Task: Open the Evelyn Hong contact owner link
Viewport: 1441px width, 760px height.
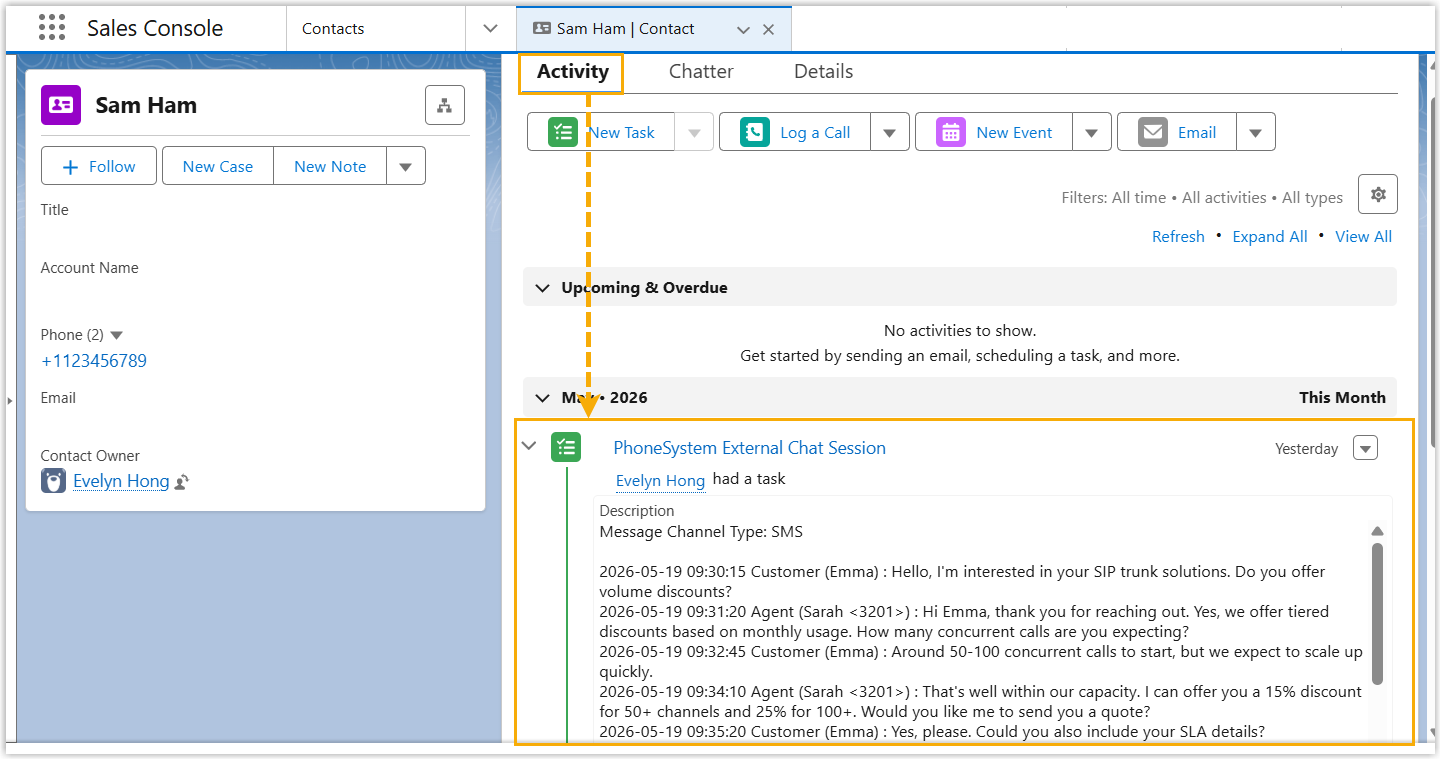Action: (121, 481)
